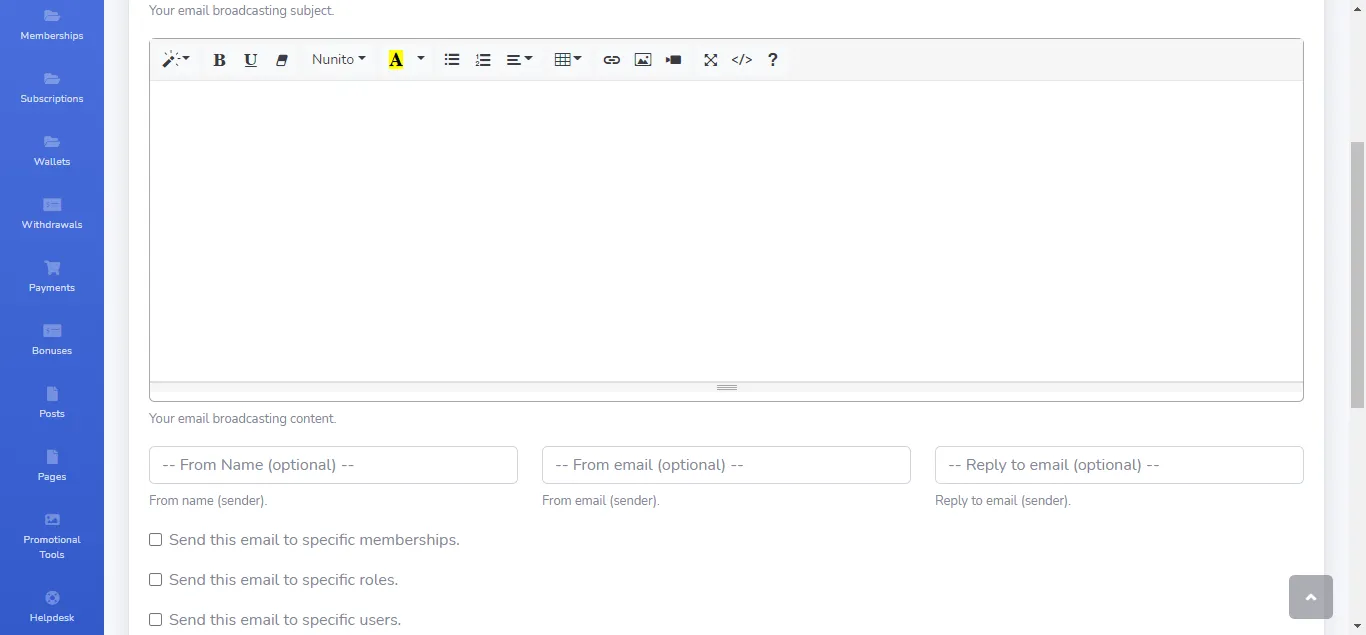Enable sending to specific users

click(x=155, y=619)
